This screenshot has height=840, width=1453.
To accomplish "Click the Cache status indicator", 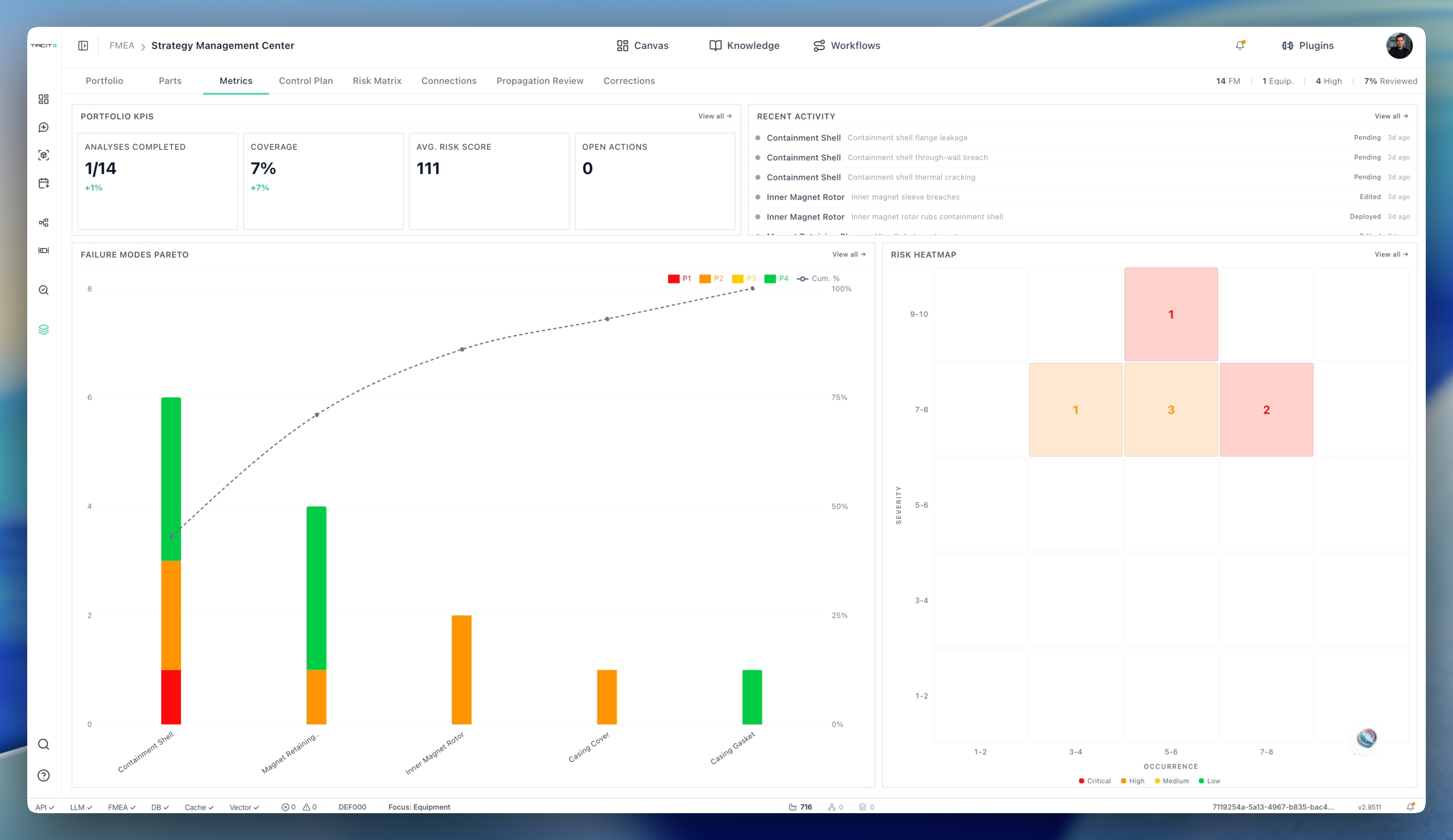I will (x=199, y=807).
